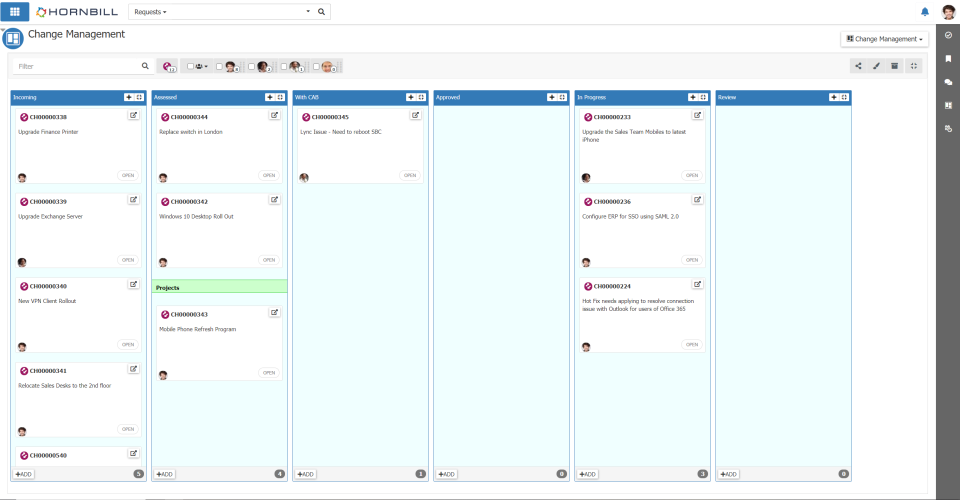Click into the top search input field
Viewport: 960px width, 500px height.
click(236, 12)
